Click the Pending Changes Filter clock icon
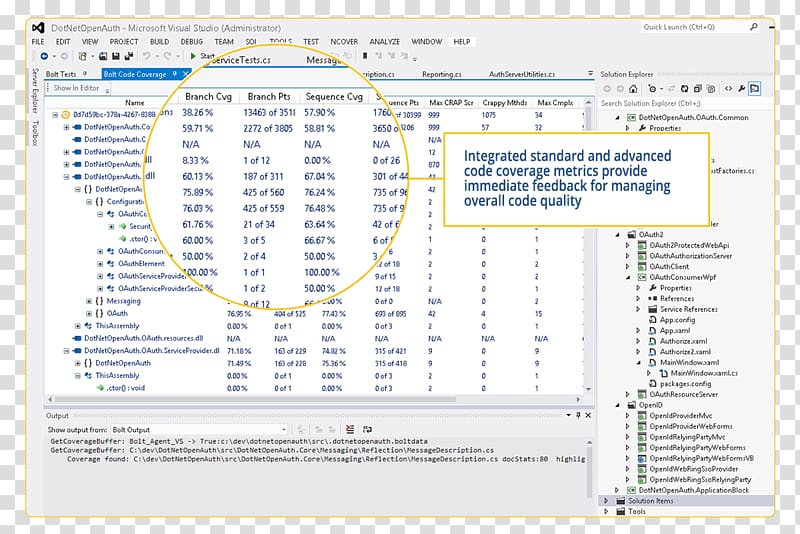Screen dimensions: 800x534 [x=652, y=89]
